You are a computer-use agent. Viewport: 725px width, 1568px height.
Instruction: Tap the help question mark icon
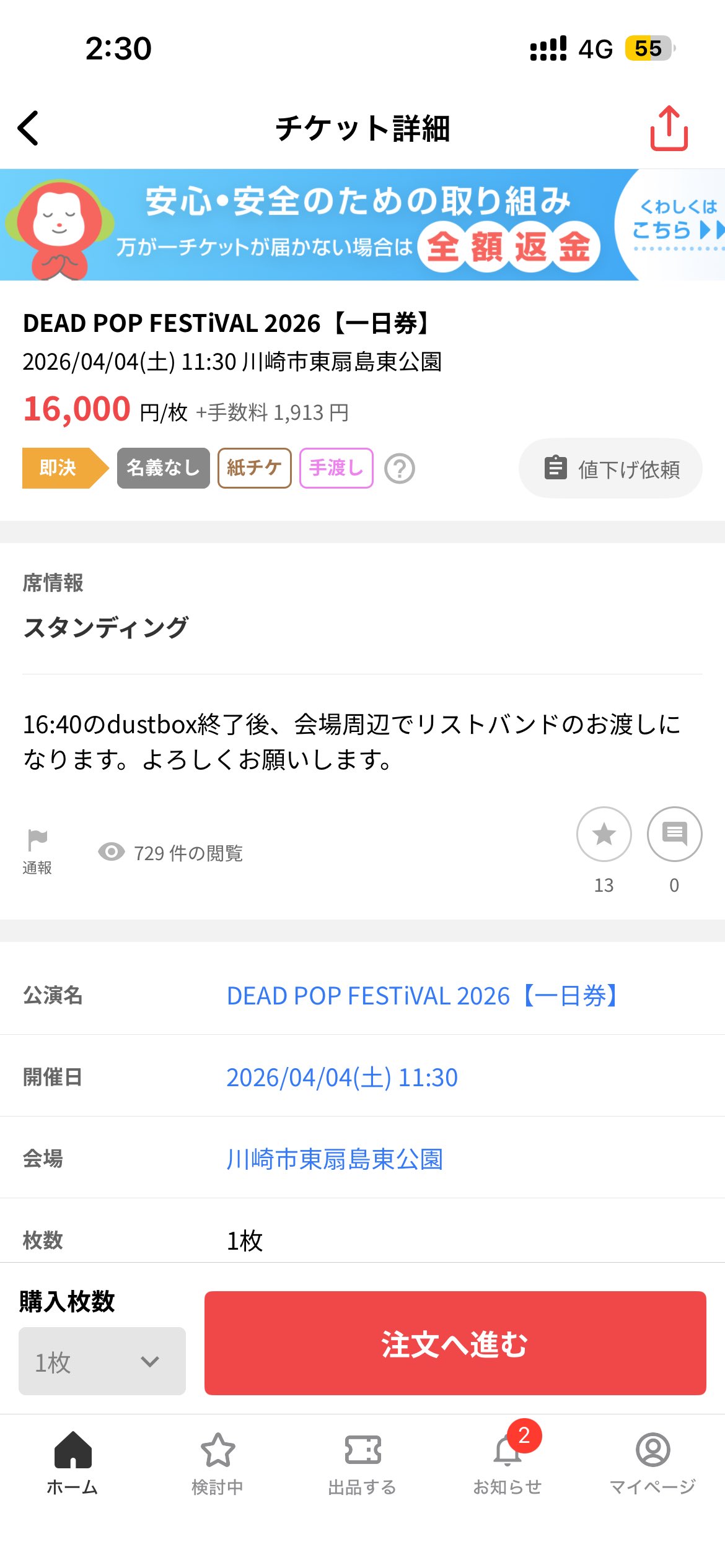400,469
